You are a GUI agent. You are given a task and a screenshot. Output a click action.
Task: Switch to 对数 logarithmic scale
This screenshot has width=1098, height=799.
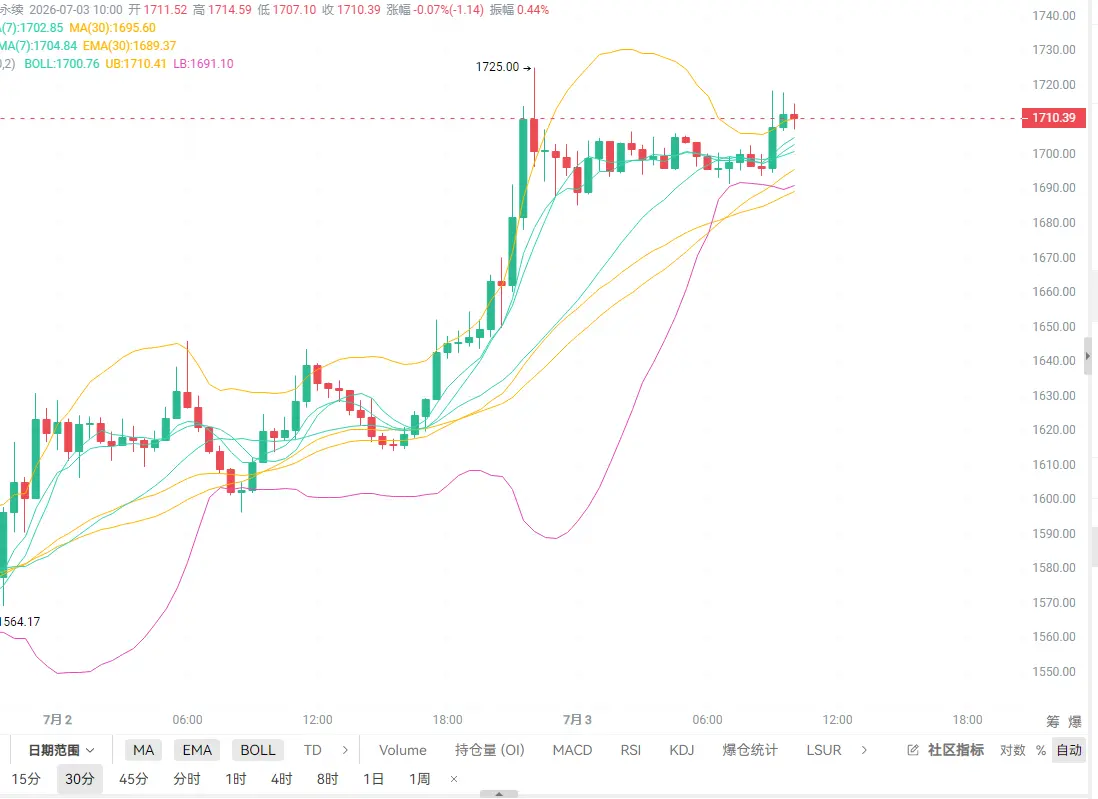[1013, 750]
